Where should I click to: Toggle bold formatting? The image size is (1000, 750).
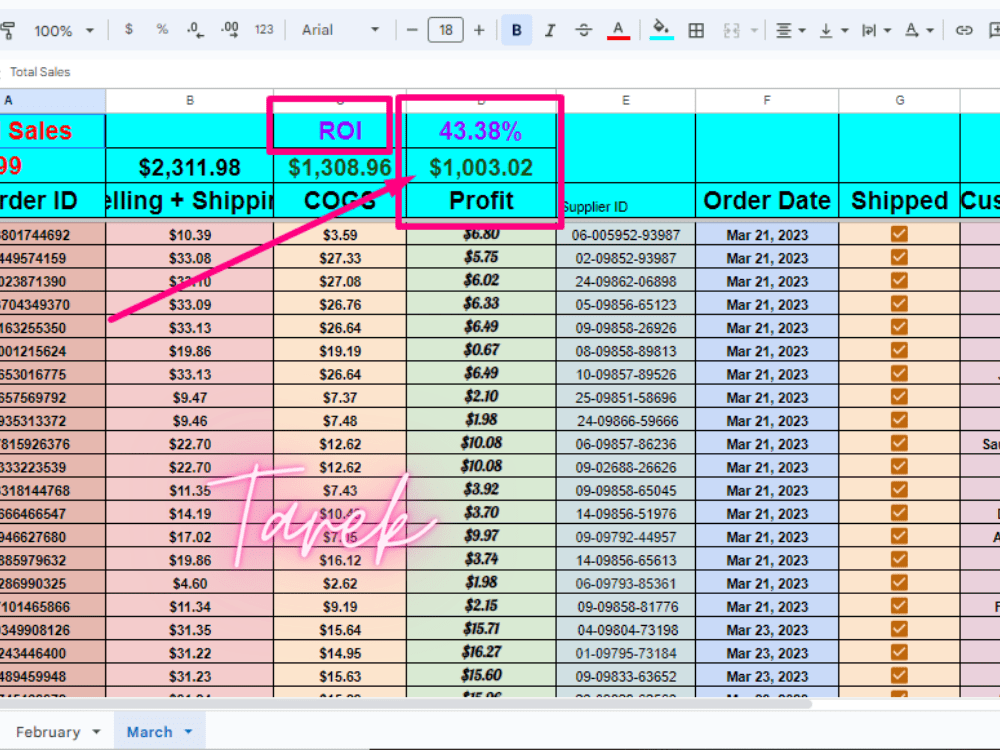tap(517, 30)
